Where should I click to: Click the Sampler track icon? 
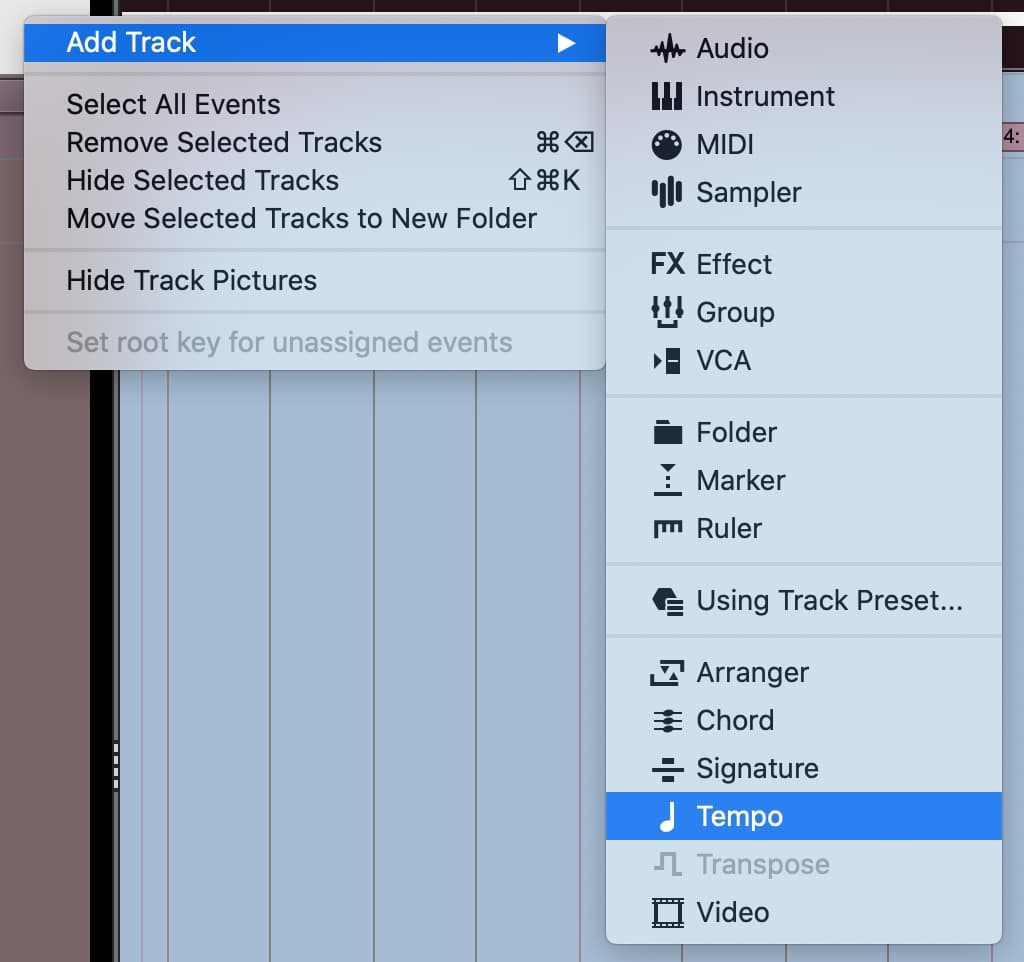[x=667, y=192]
